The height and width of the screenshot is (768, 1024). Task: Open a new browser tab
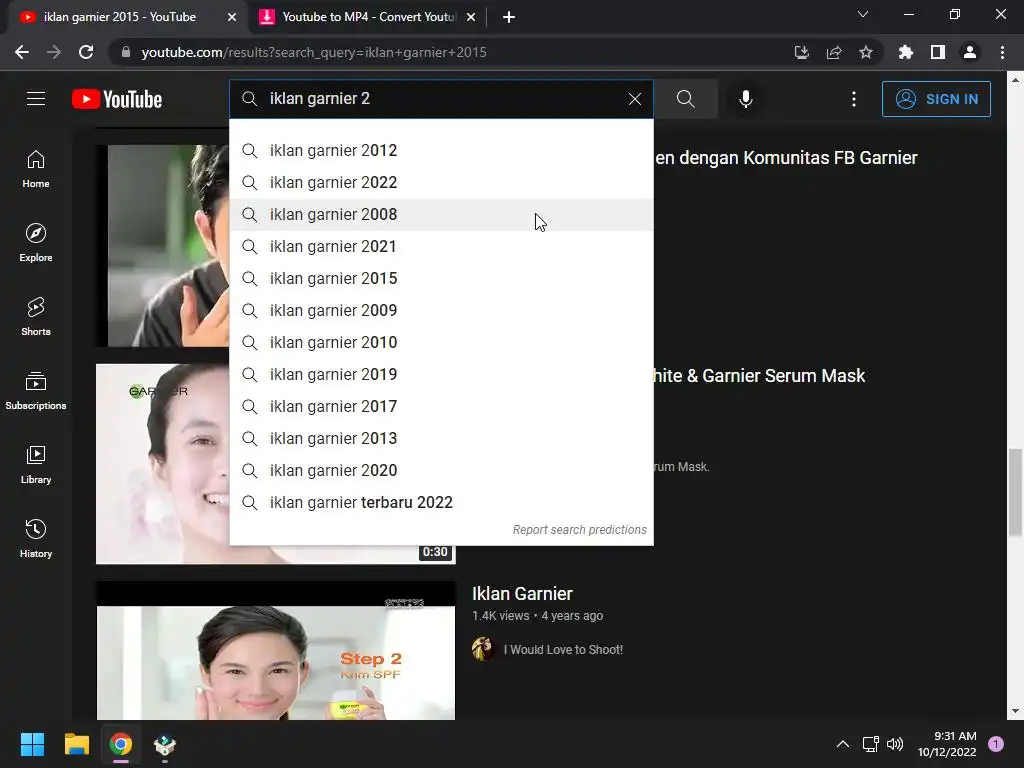coord(509,17)
